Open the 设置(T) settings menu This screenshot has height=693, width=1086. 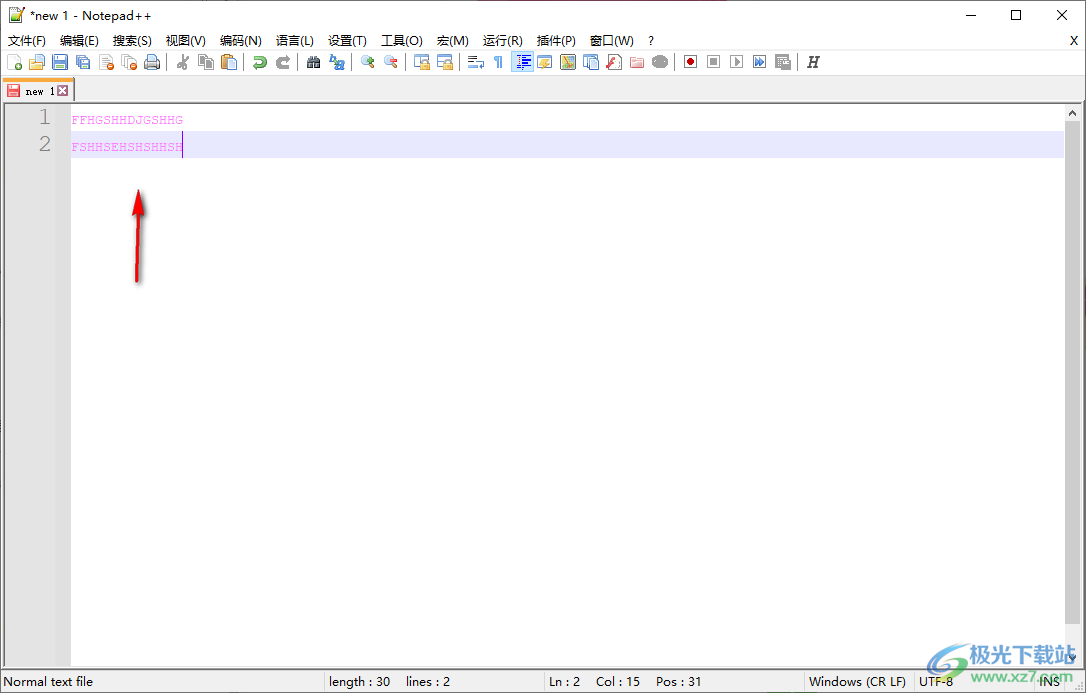346,40
